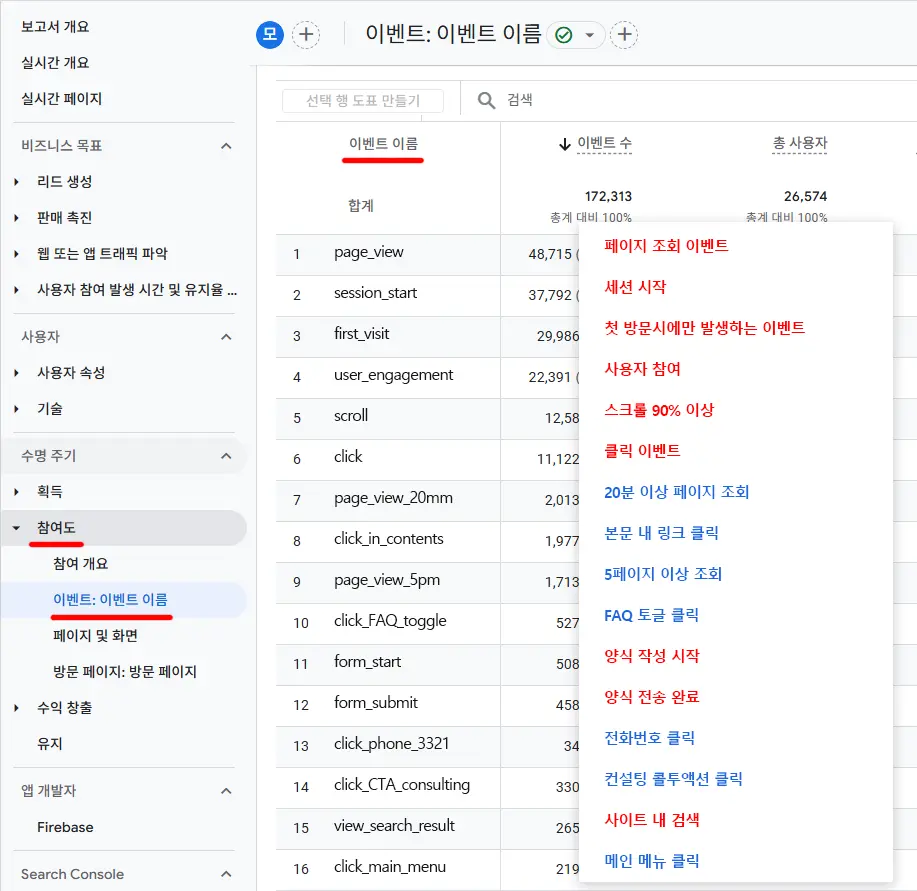917x891 pixels.
Task: Open dropdown arrow next to report title
Action: pos(590,35)
